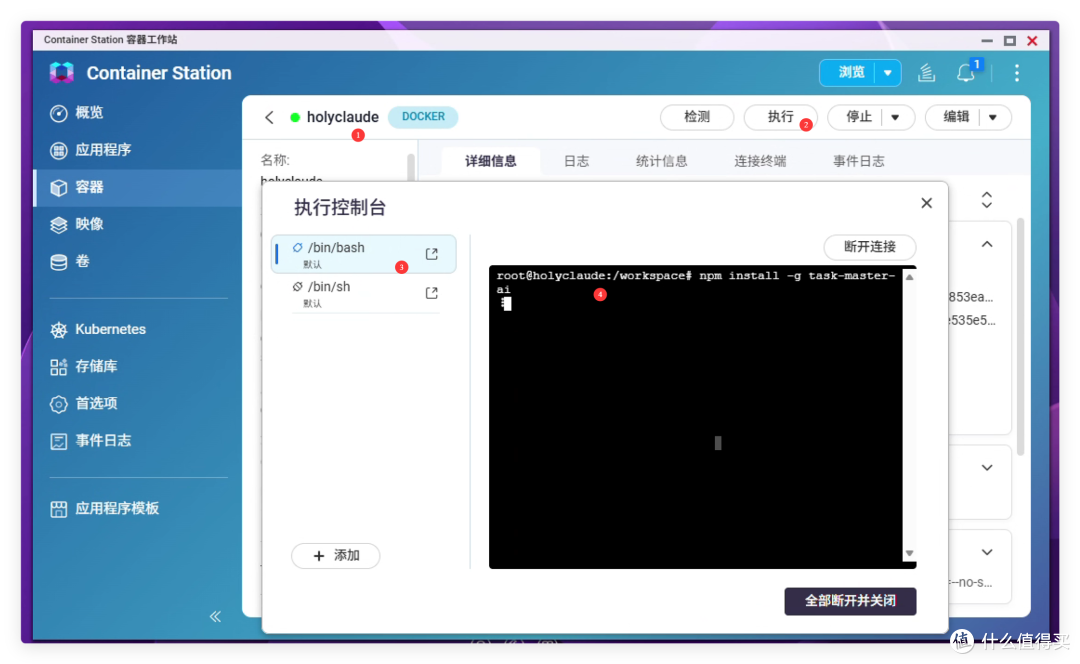The height and width of the screenshot is (664, 1080).
Task: Select the /bin/sh console entry
Action: click(x=364, y=293)
